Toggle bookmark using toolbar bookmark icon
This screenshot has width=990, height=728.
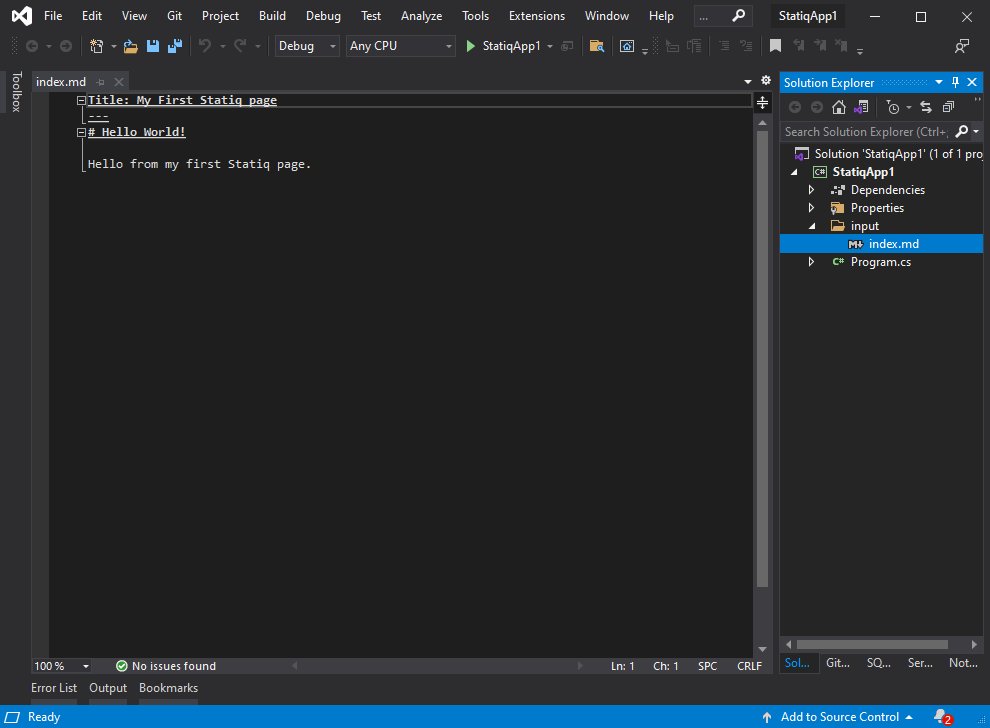click(775, 46)
